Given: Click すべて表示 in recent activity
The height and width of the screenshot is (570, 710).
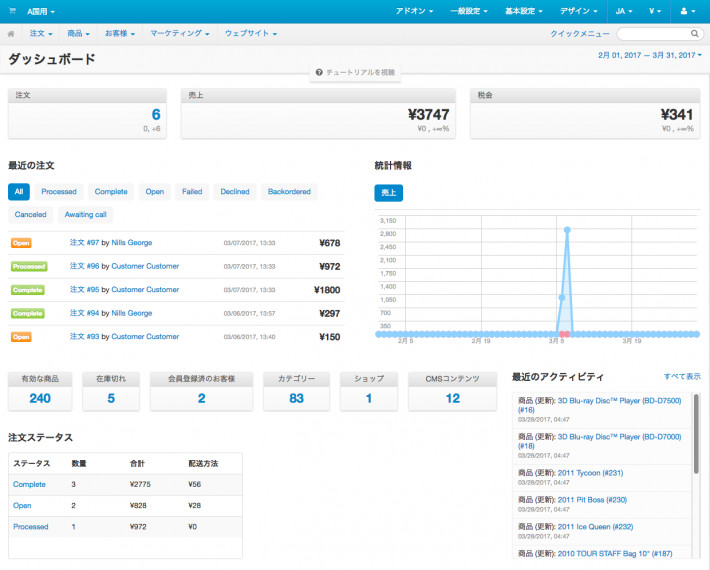Looking at the screenshot, I should [x=682, y=377].
